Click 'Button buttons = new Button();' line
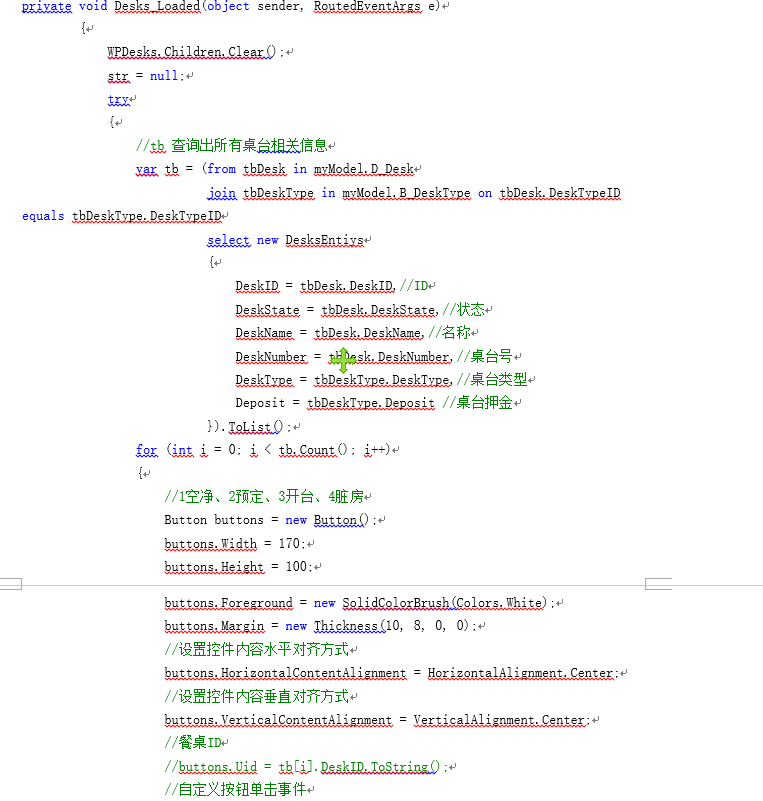Image resolution: width=763 pixels, height=801 pixels. pos(271,520)
